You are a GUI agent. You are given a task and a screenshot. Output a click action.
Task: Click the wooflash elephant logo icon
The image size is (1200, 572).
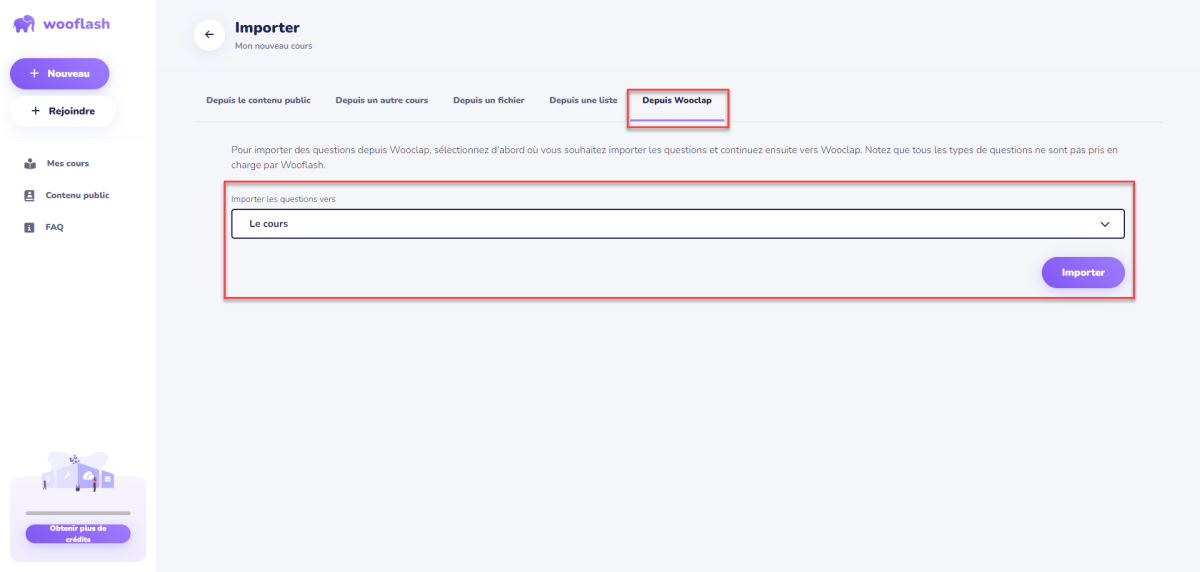25,24
